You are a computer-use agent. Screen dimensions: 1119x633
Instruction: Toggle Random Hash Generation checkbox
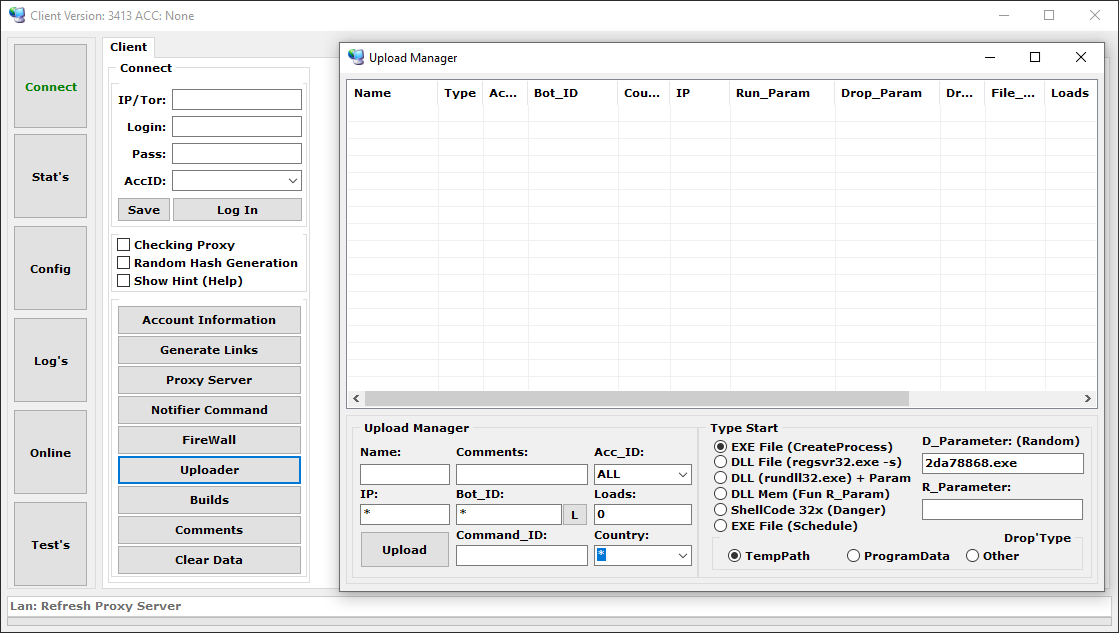tap(123, 263)
